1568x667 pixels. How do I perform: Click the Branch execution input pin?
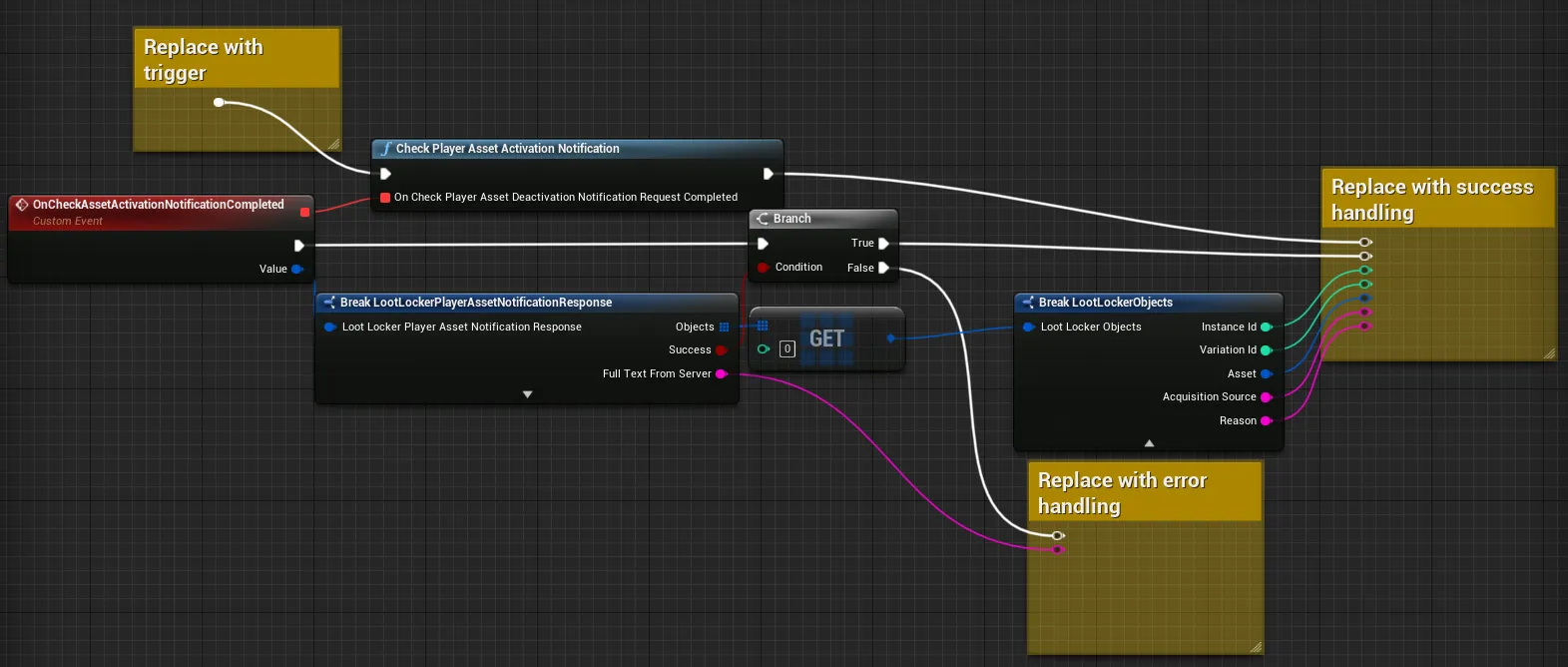click(763, 244)
